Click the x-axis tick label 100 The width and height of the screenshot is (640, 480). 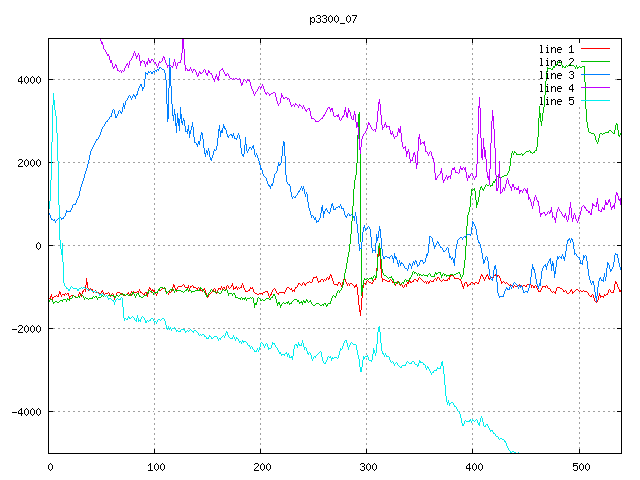tap(155, 466)
